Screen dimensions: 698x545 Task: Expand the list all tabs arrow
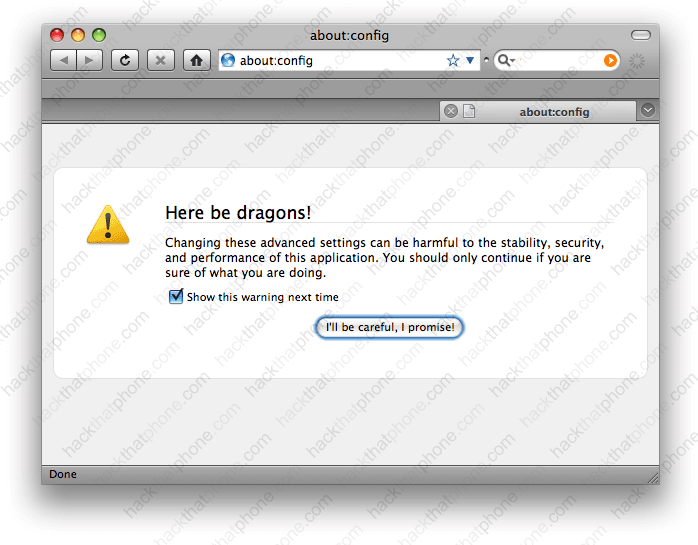(648, 111)
